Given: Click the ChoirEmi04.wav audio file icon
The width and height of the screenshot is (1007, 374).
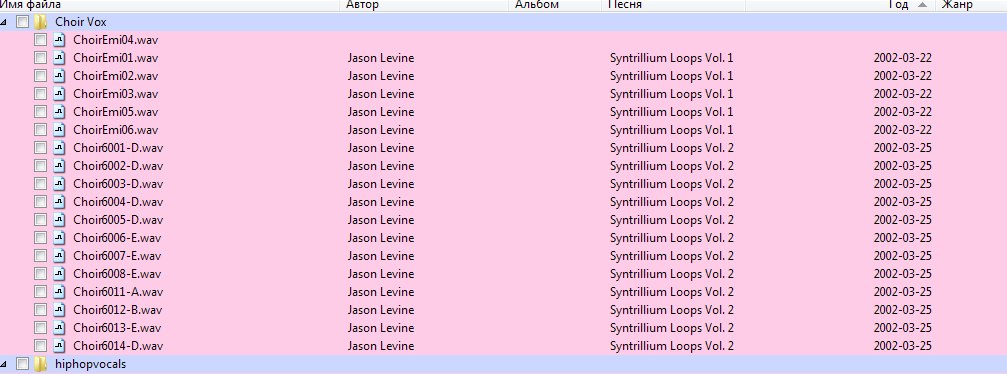Looking at the screenshot, I should coord(59,40).
